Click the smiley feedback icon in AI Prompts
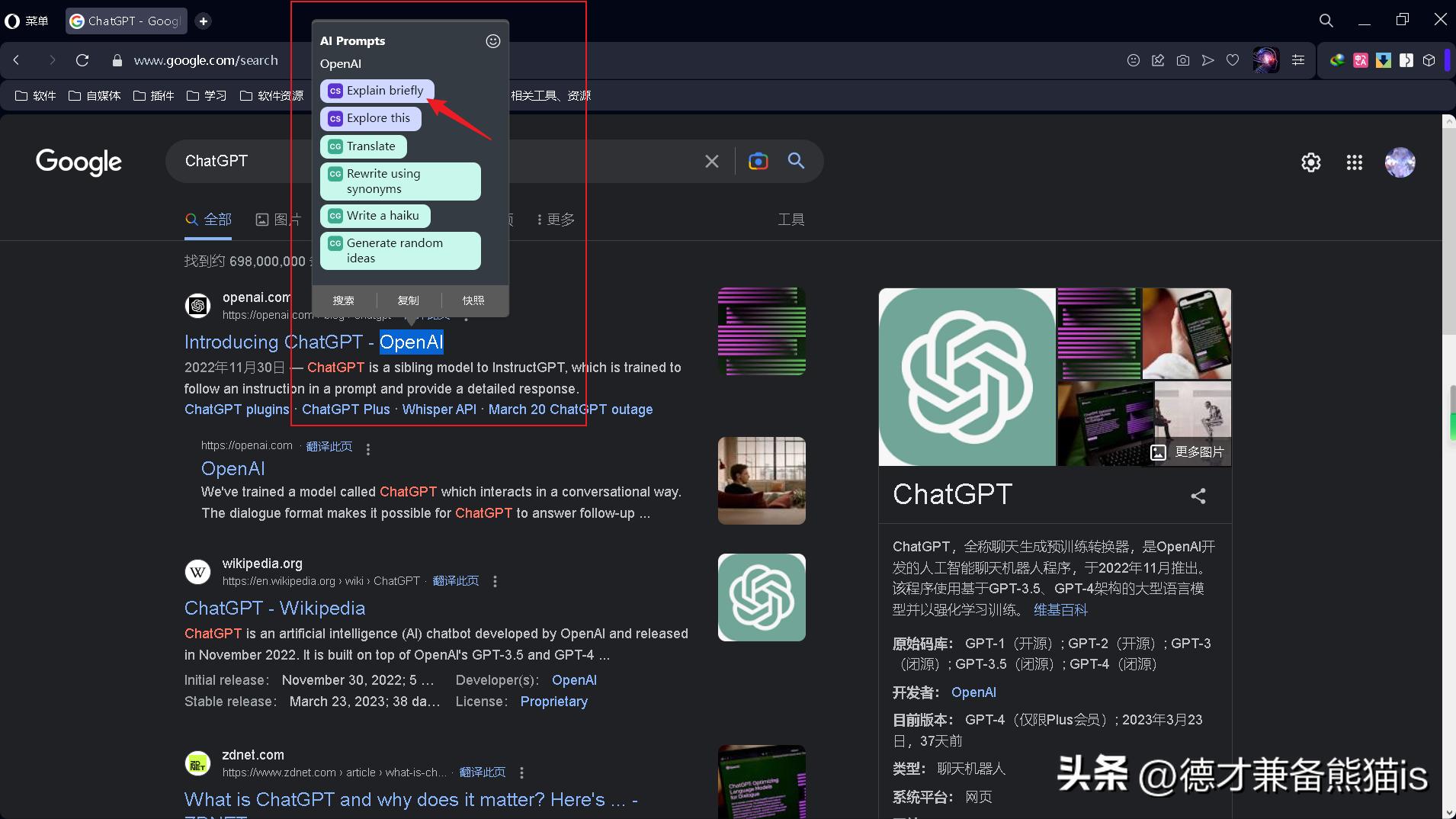The image size is (1456, 819). click(x=492, y=41)
